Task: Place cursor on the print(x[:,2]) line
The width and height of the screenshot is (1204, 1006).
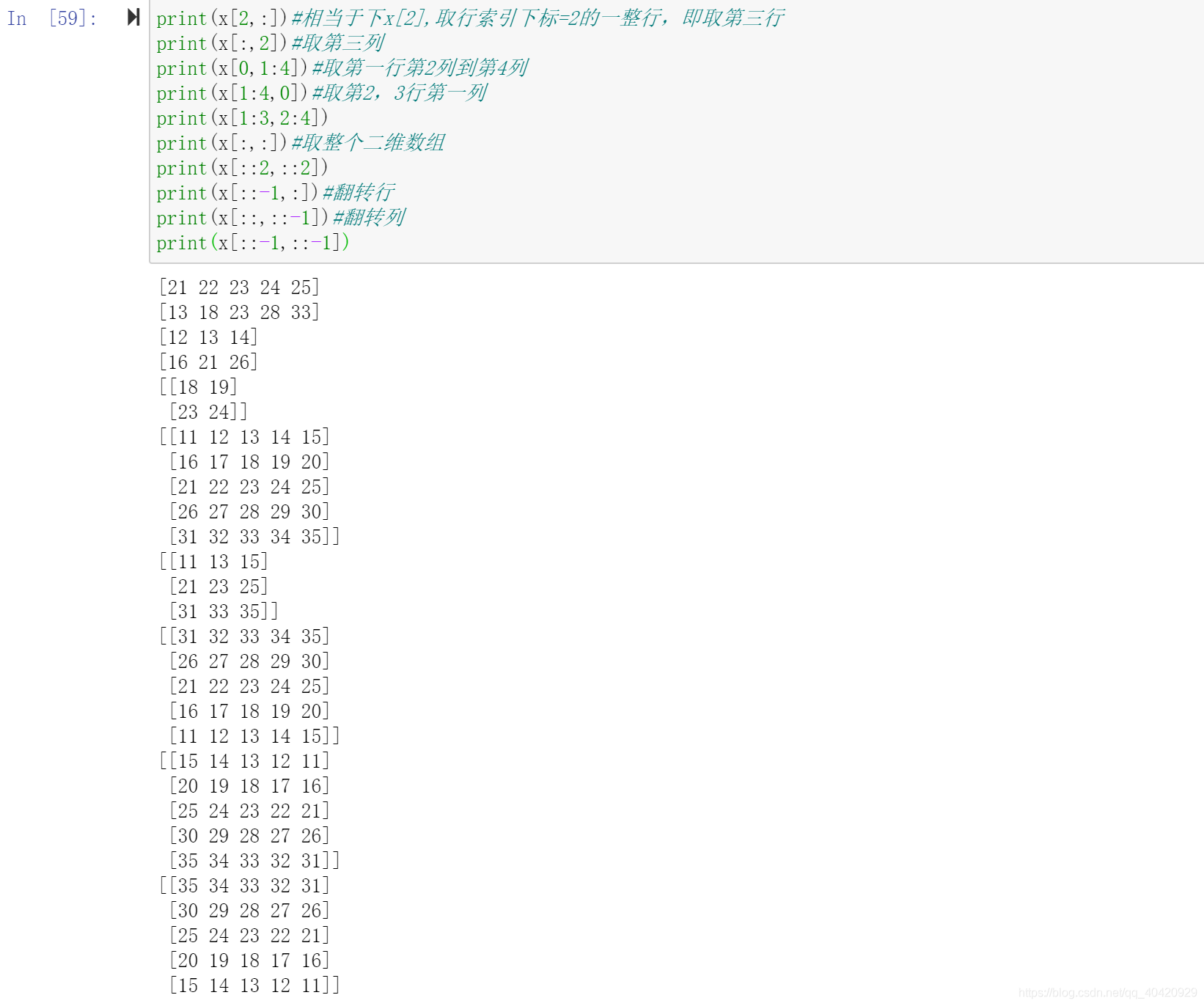Action: click(x=221, y=43)
